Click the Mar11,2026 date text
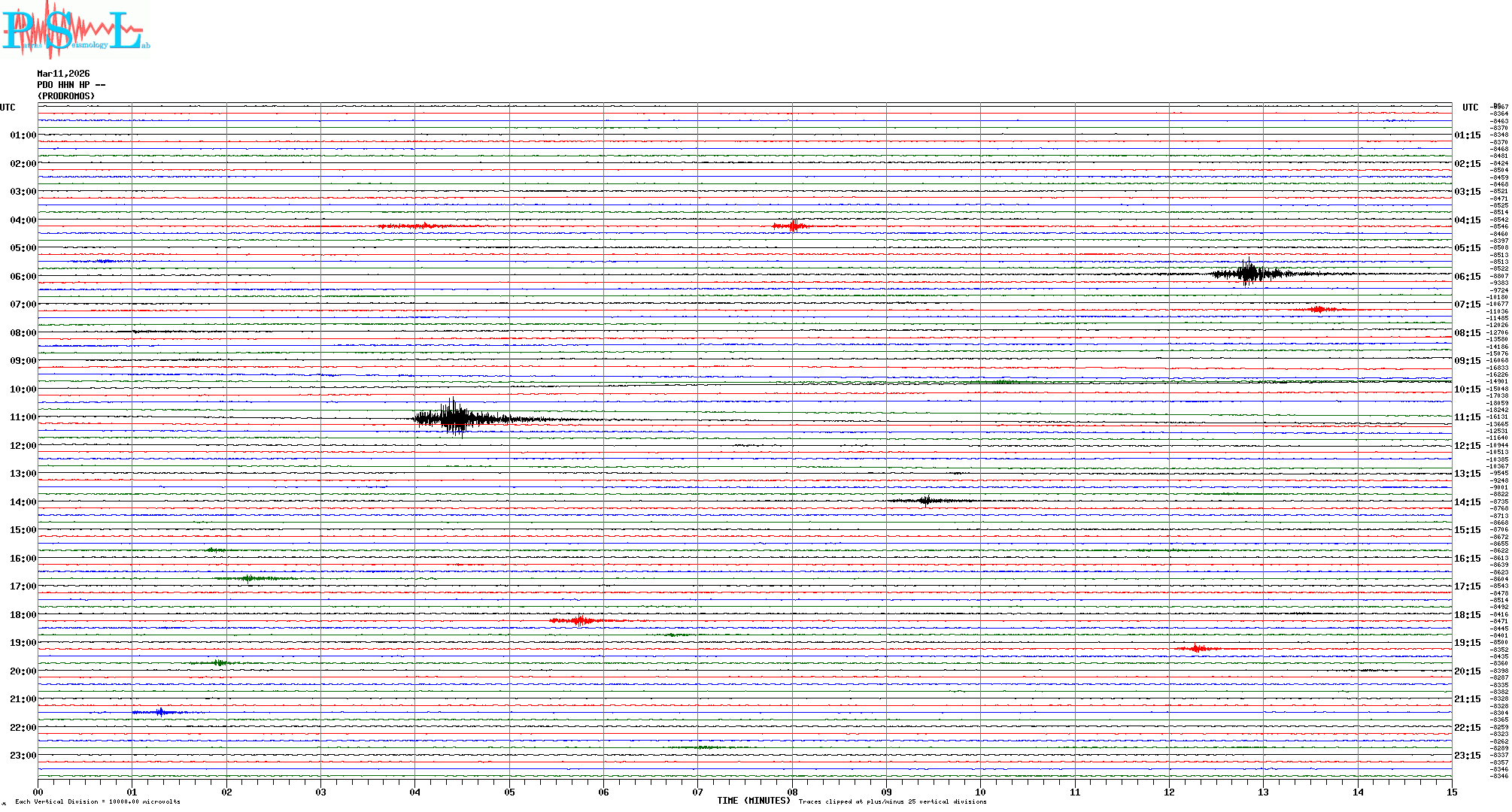This screenshot has height=812, width=1512. [x=63, y=74]
